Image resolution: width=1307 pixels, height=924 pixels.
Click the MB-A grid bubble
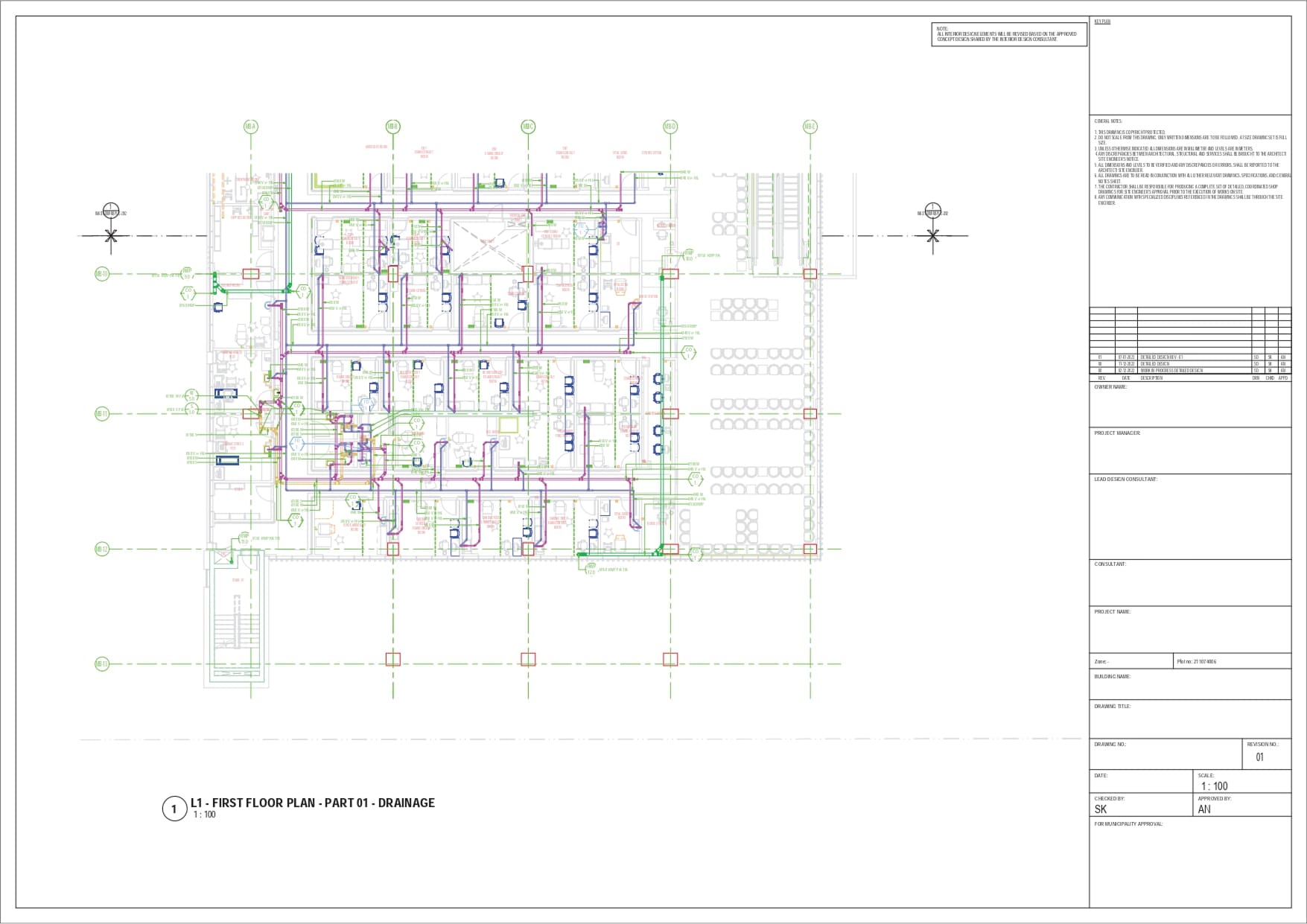click(x=251, y=127)
